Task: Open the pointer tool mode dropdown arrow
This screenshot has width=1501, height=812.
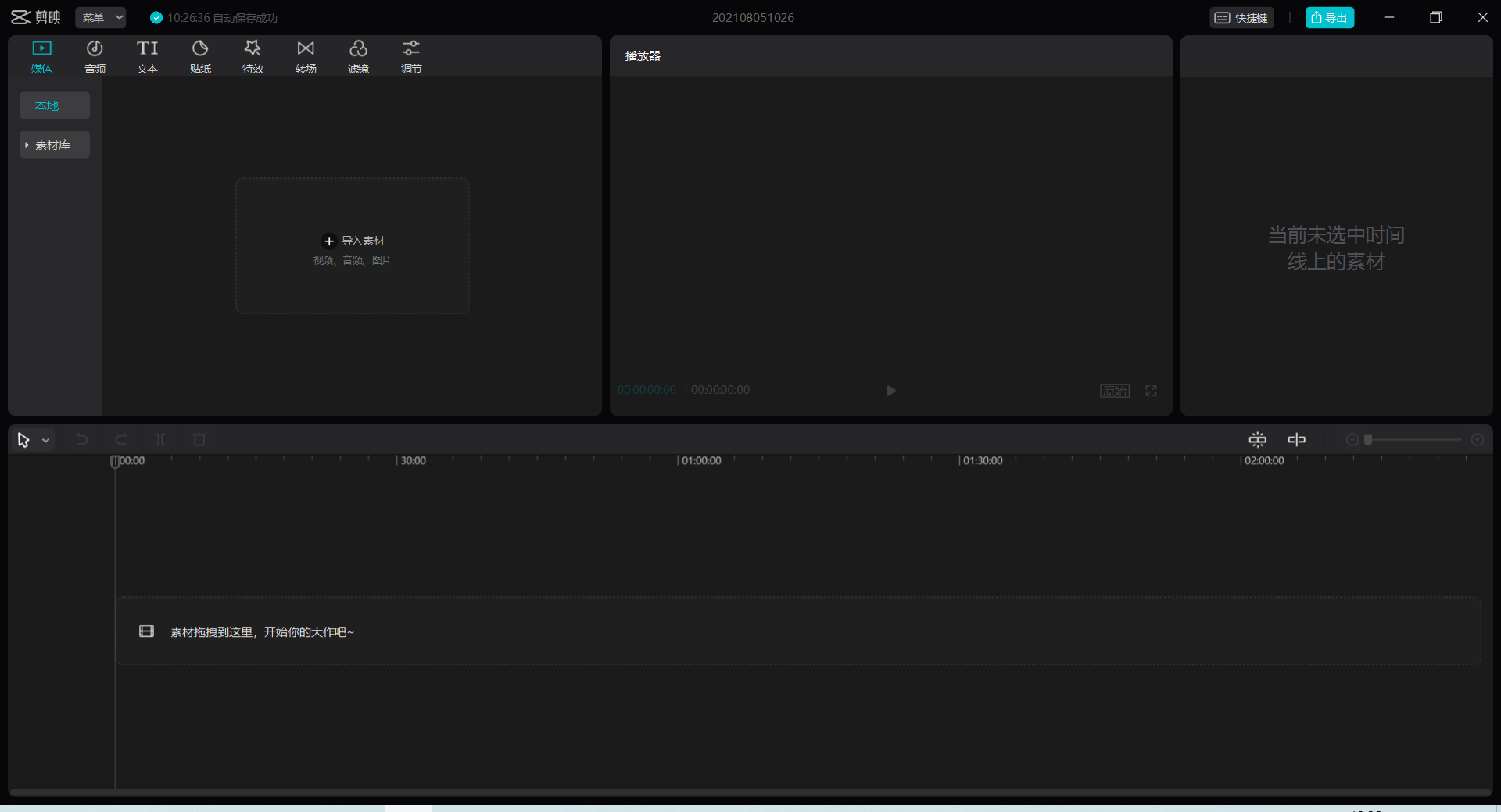Action: (x=46, y=441)
